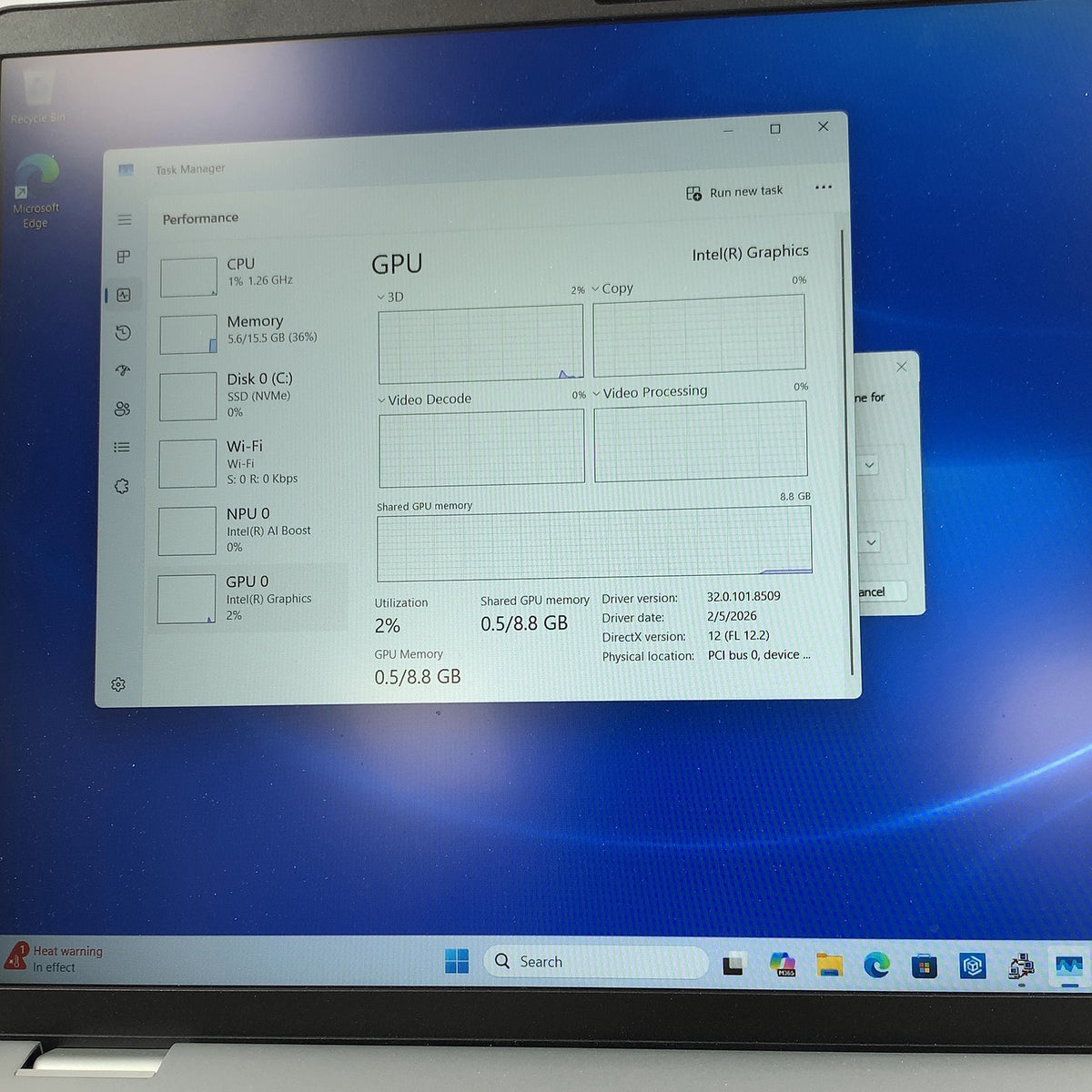Click the driver version 32.0.101.8509 value
Image resolution: width=1092 pixels, height=1092 pixels.
coord(743,597)
